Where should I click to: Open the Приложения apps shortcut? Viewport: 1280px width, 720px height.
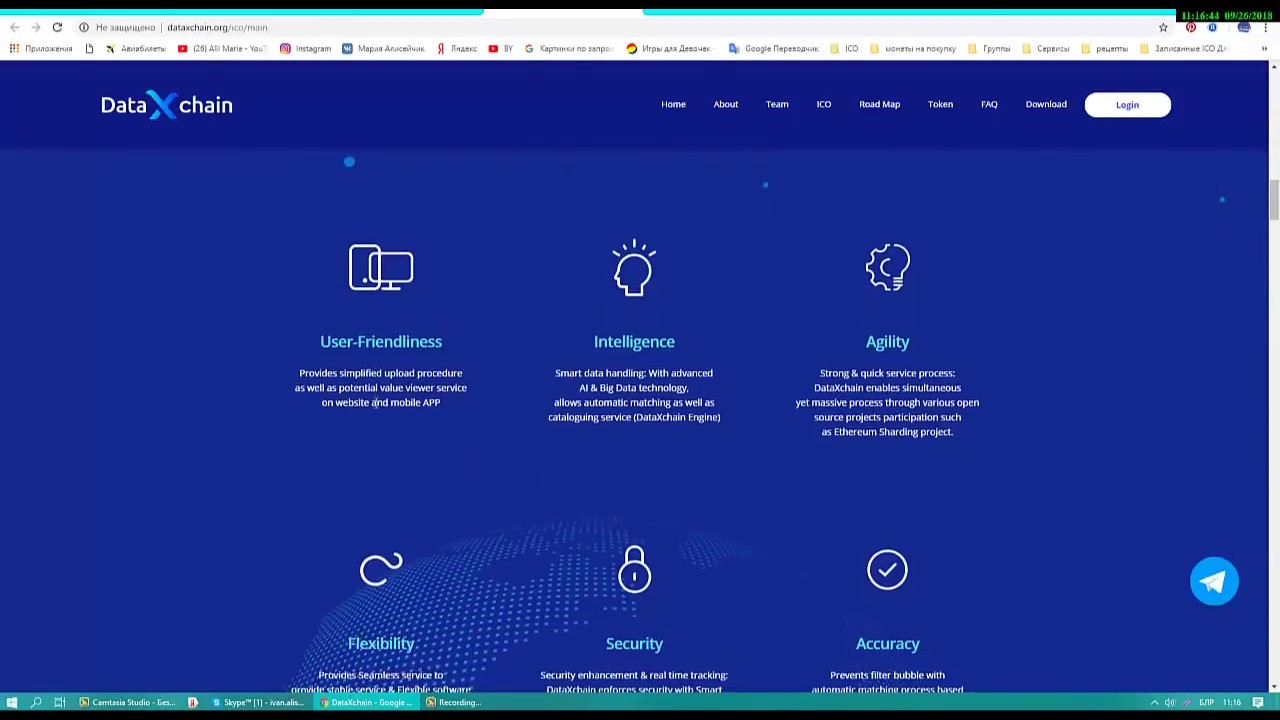[x=41, y=48]
